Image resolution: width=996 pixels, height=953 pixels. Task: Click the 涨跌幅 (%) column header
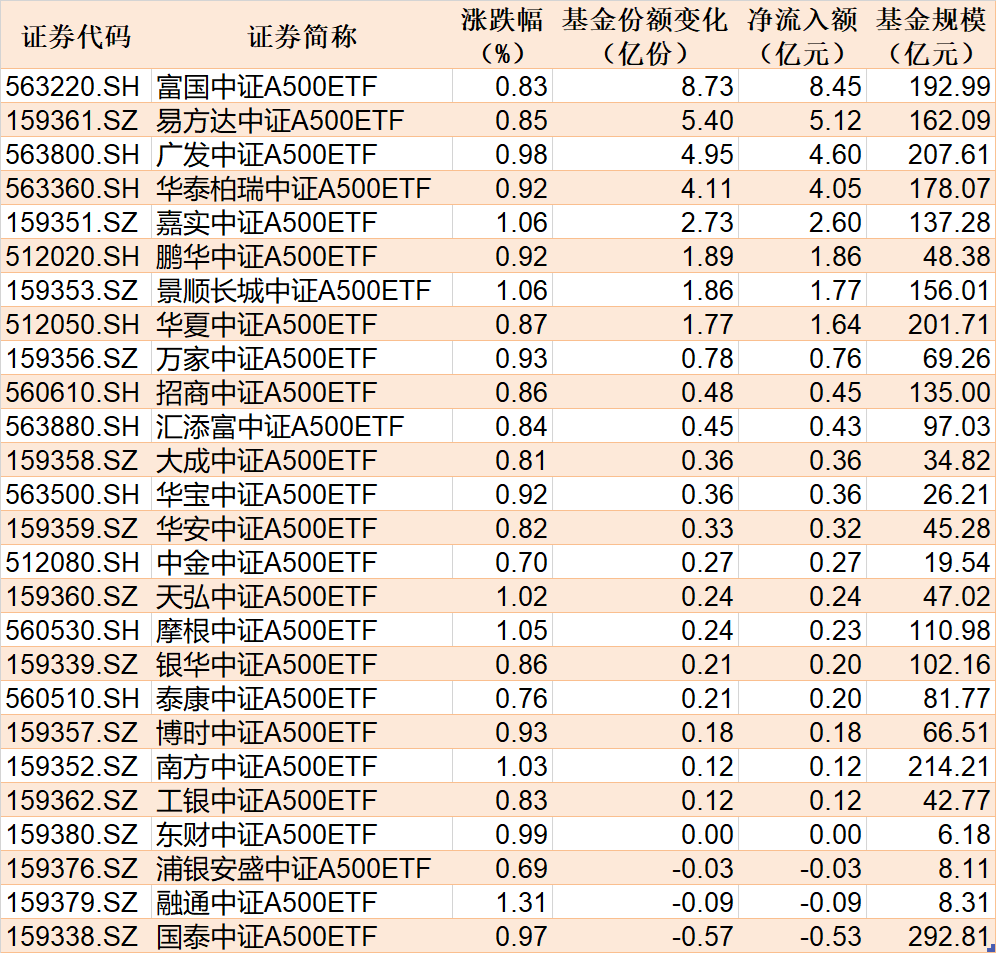[502, 36]
